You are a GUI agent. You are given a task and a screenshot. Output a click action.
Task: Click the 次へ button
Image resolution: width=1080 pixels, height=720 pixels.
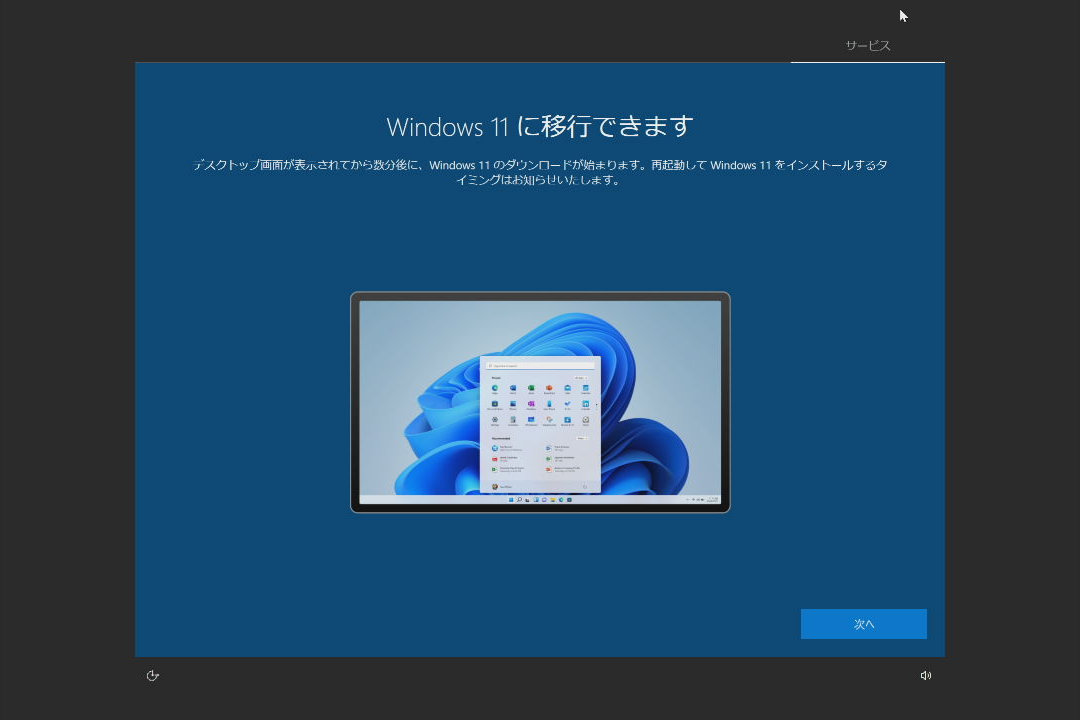[x=863, y=624]
